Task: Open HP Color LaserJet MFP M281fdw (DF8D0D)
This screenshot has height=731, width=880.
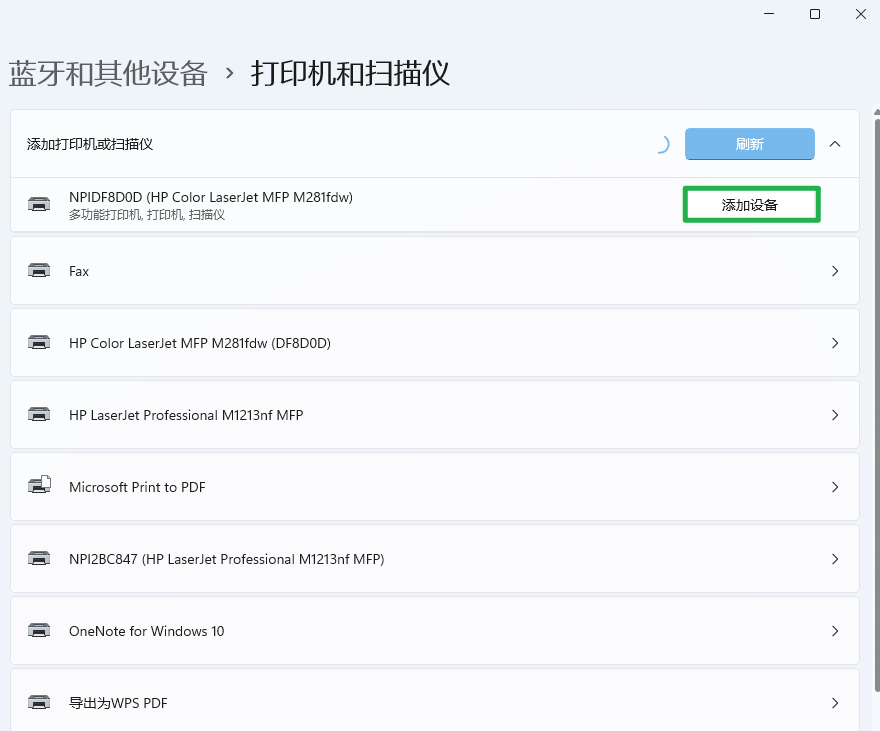Action: [x=435, y=343]
